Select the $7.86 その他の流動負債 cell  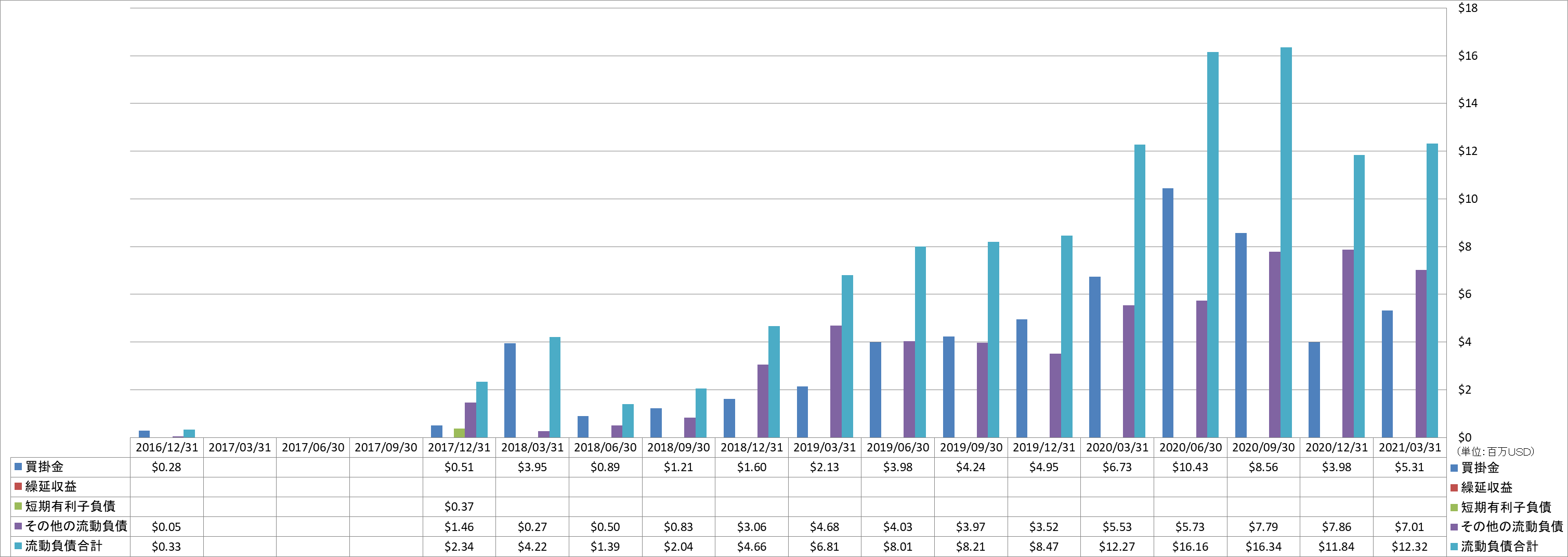[x=1337, y=526]
